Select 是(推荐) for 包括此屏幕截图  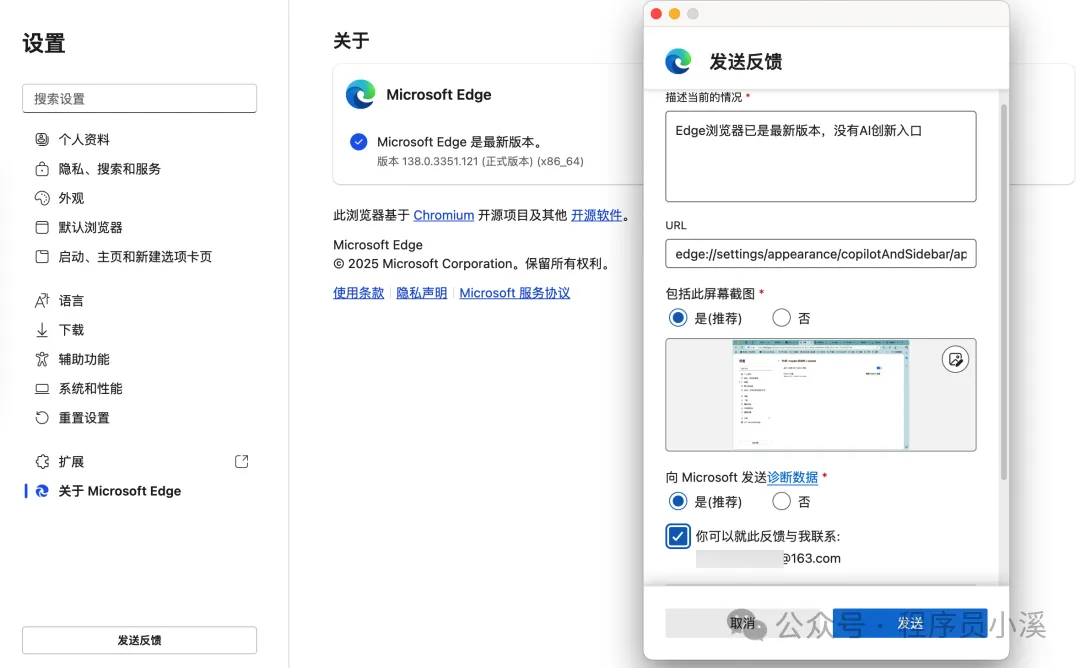[678, 317]
